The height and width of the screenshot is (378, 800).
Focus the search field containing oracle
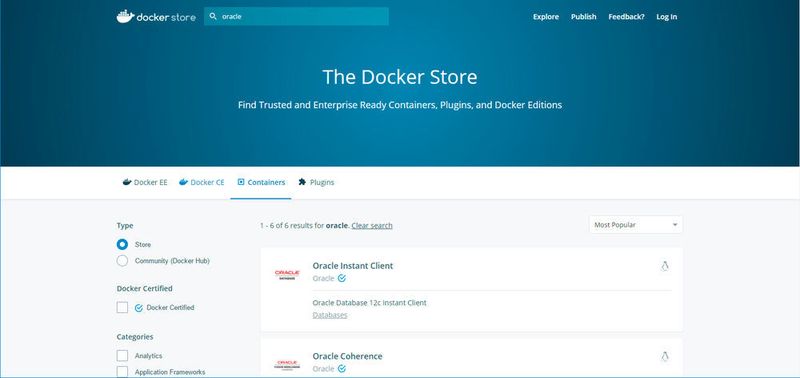[296, 16]
